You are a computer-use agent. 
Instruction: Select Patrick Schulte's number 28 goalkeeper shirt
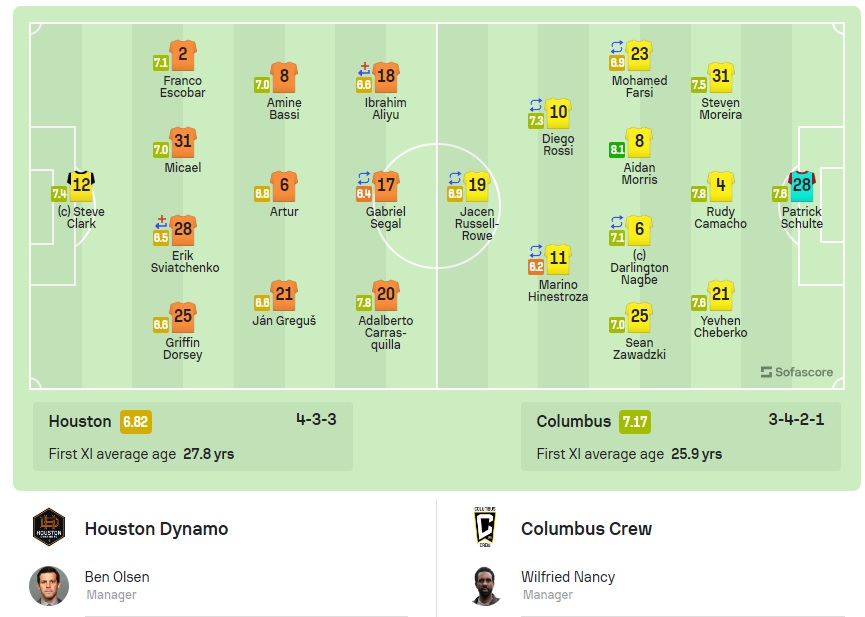[801, 185]
